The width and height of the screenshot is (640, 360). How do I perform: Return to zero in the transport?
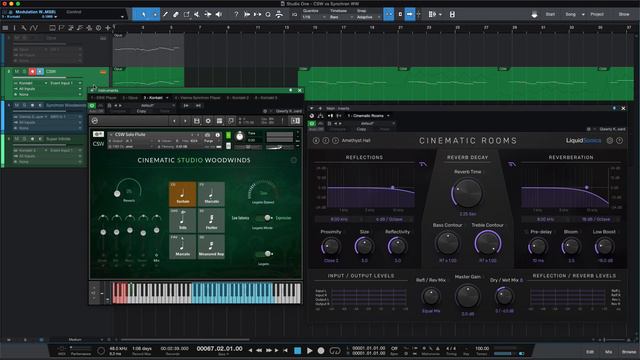[x=285, y=350]
